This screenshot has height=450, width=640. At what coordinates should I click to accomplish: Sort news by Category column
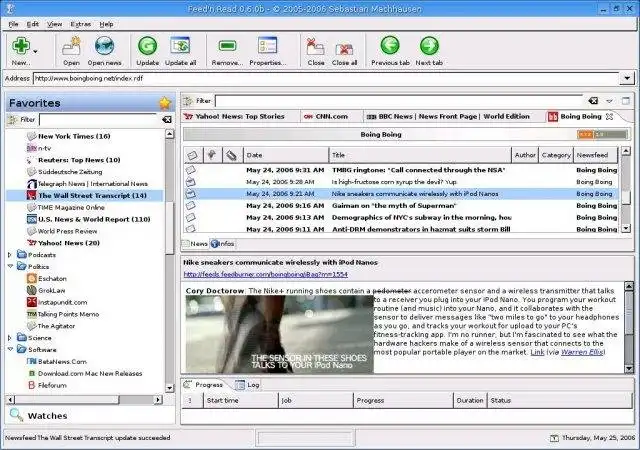pos(556,155)
